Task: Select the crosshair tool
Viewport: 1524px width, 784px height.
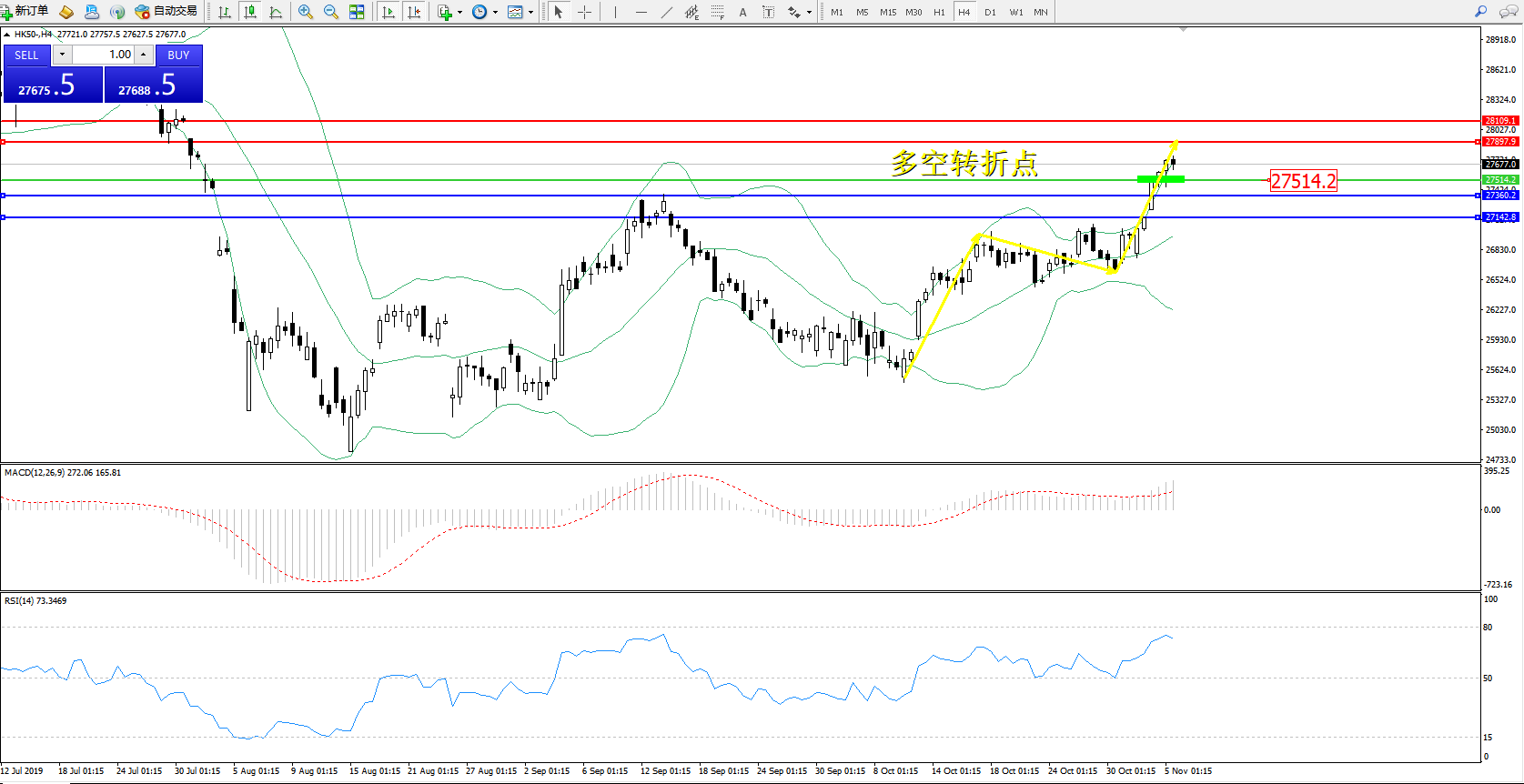Action: click(584, 12)
